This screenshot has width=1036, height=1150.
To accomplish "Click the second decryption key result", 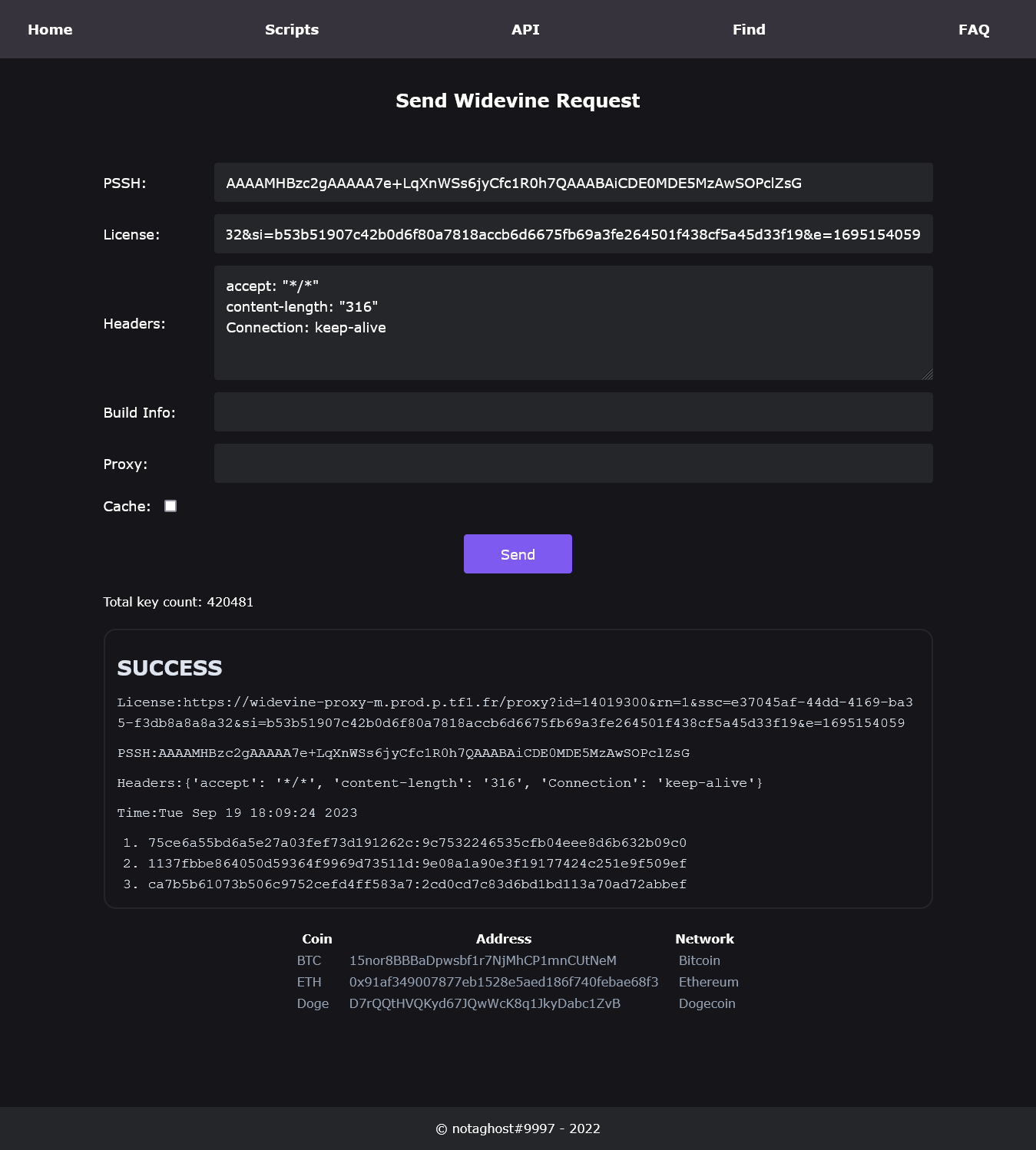I will pos(417,864).
